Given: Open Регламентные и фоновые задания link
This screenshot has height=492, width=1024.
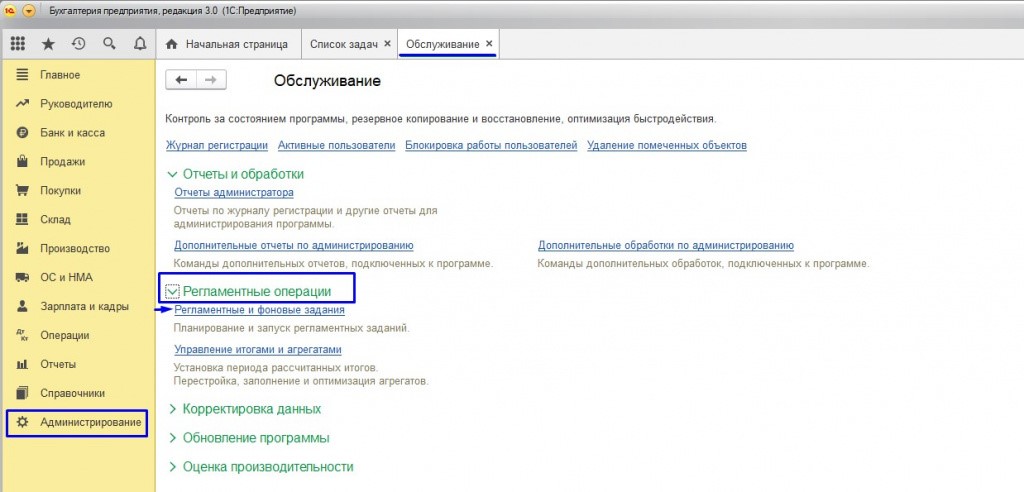Looking at the screenshot, I should coord(259,310).
